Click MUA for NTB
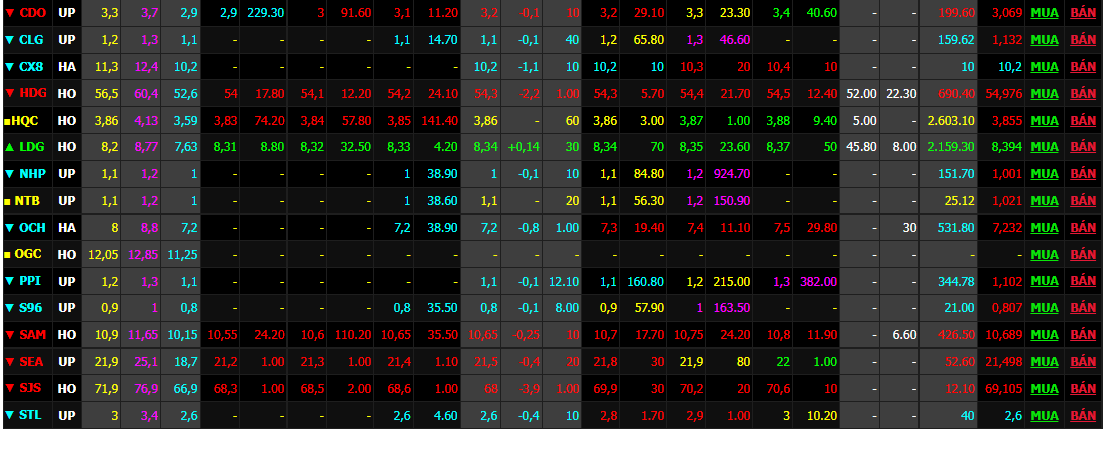 1044,200
